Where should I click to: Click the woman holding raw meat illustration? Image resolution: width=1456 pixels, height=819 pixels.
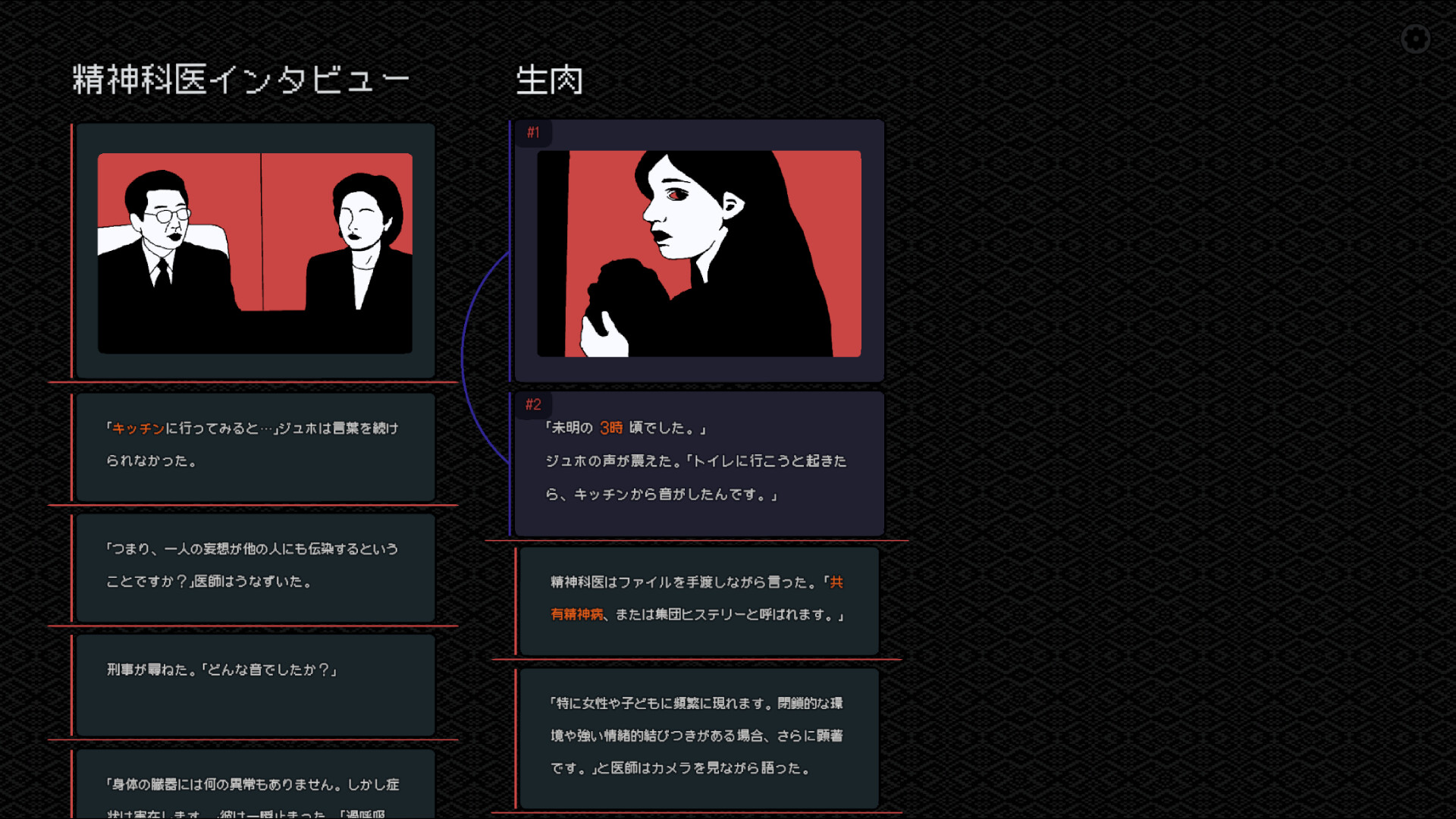coord(699,253)
